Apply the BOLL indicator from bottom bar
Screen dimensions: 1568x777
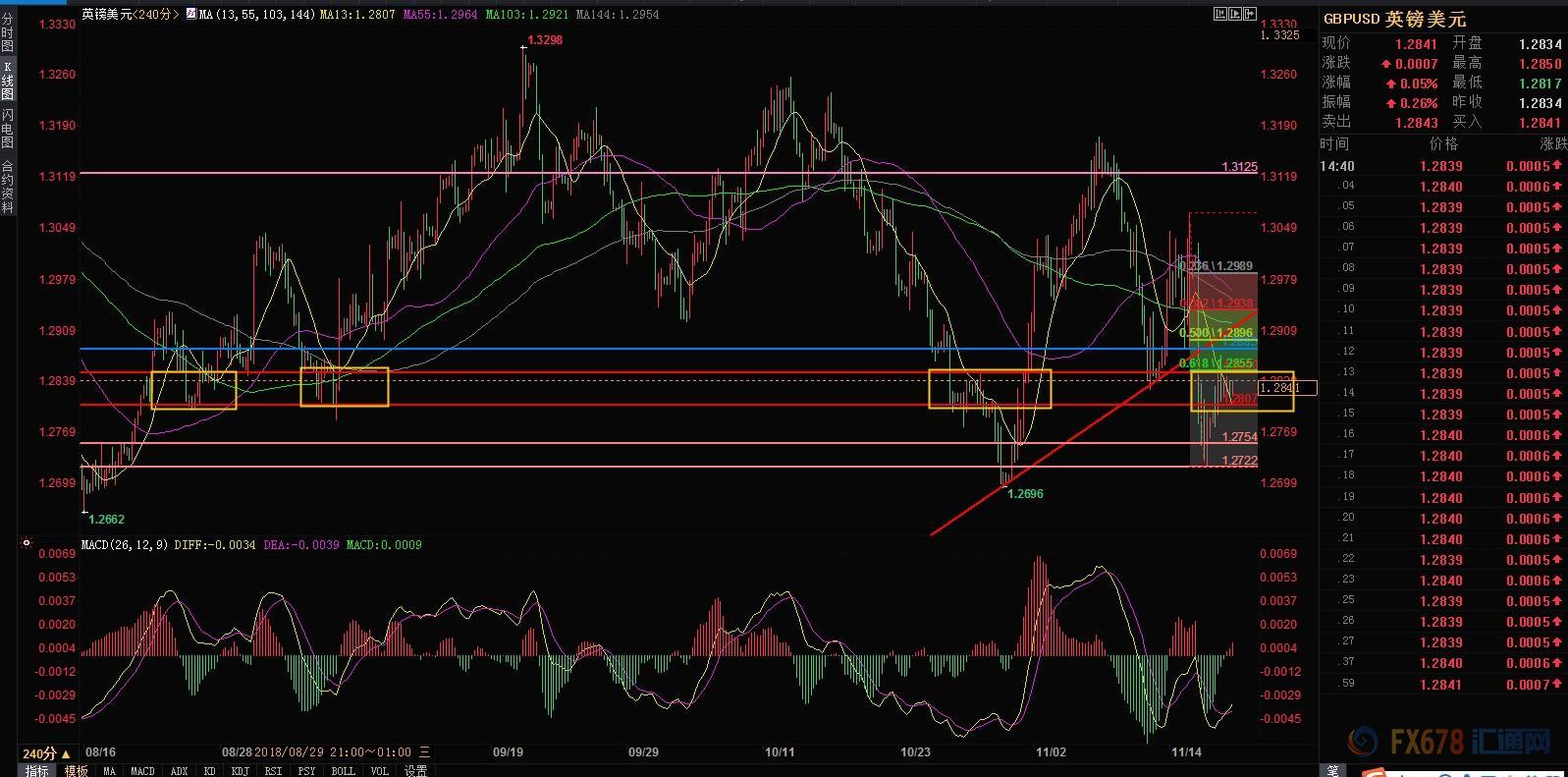(x=343, y=771)
